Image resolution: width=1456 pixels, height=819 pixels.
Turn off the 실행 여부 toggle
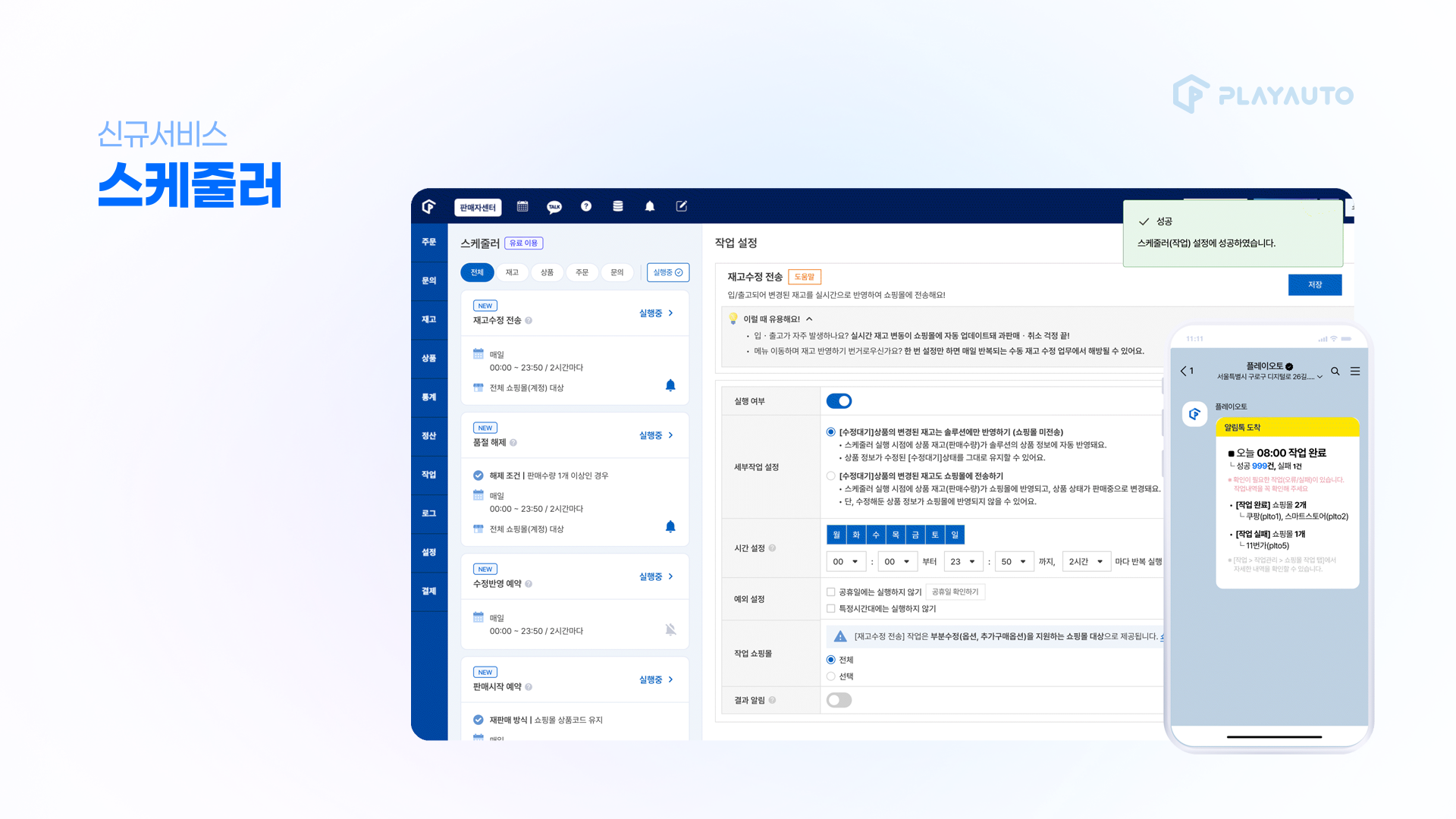pos(839,401)
